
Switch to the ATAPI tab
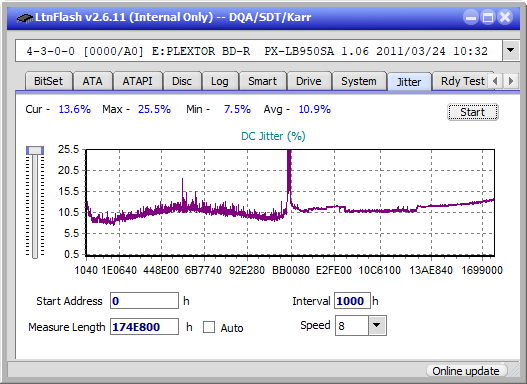pos(137,81)
